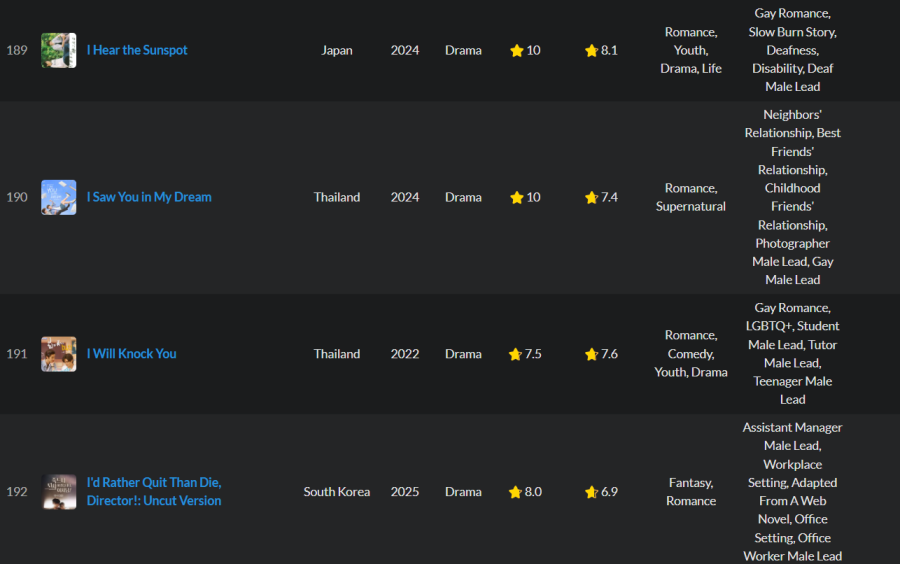
Task: Click the I Saw You in My Dream poster
Action: click(59, 197)
